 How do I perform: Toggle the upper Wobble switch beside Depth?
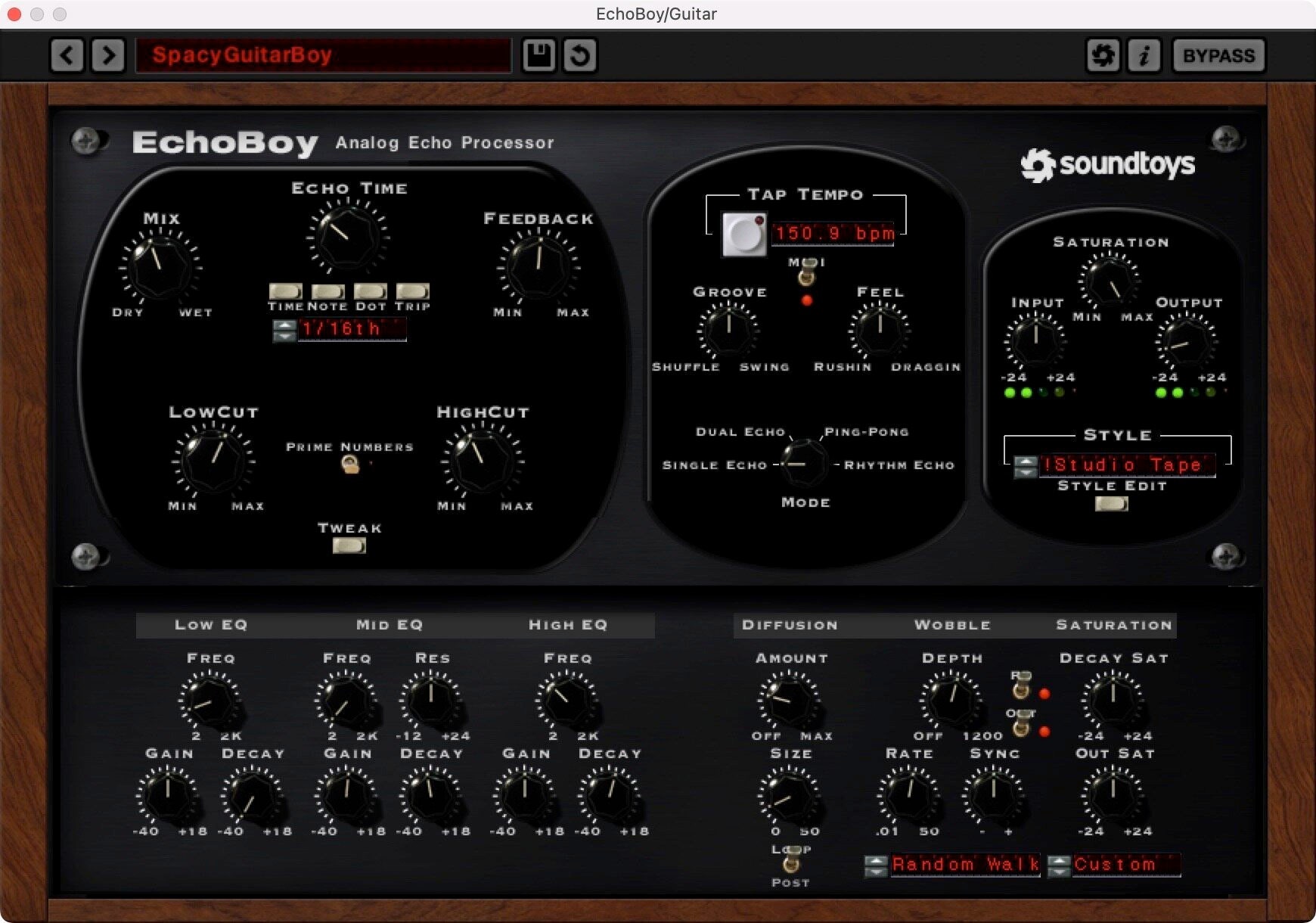coord(1021,685)
